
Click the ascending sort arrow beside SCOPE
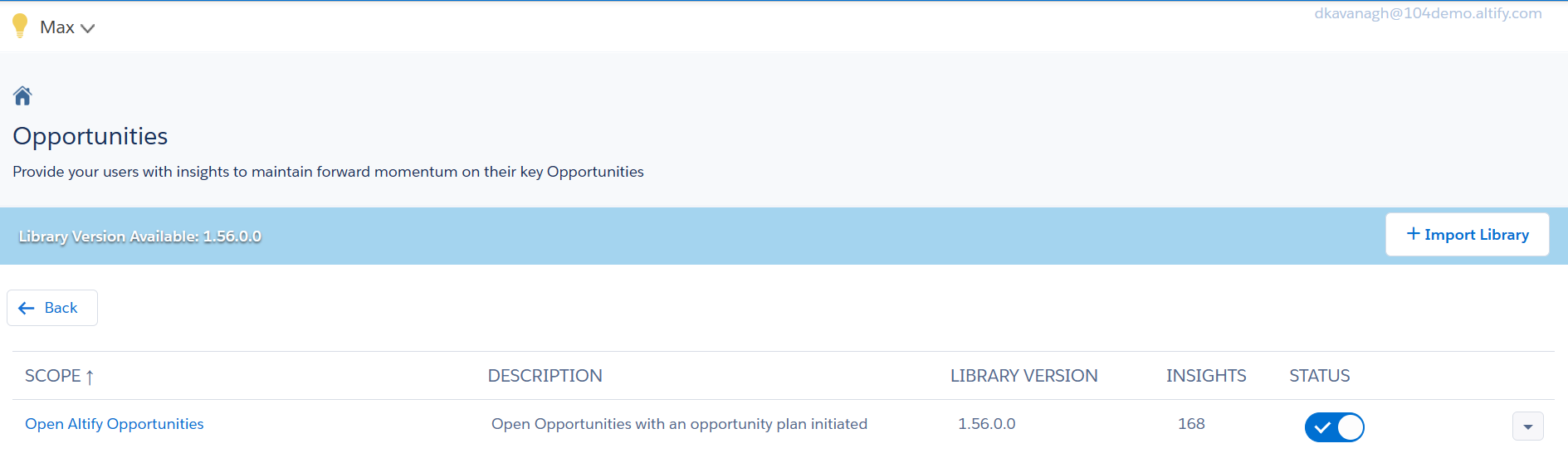click(x=90, y=377)
